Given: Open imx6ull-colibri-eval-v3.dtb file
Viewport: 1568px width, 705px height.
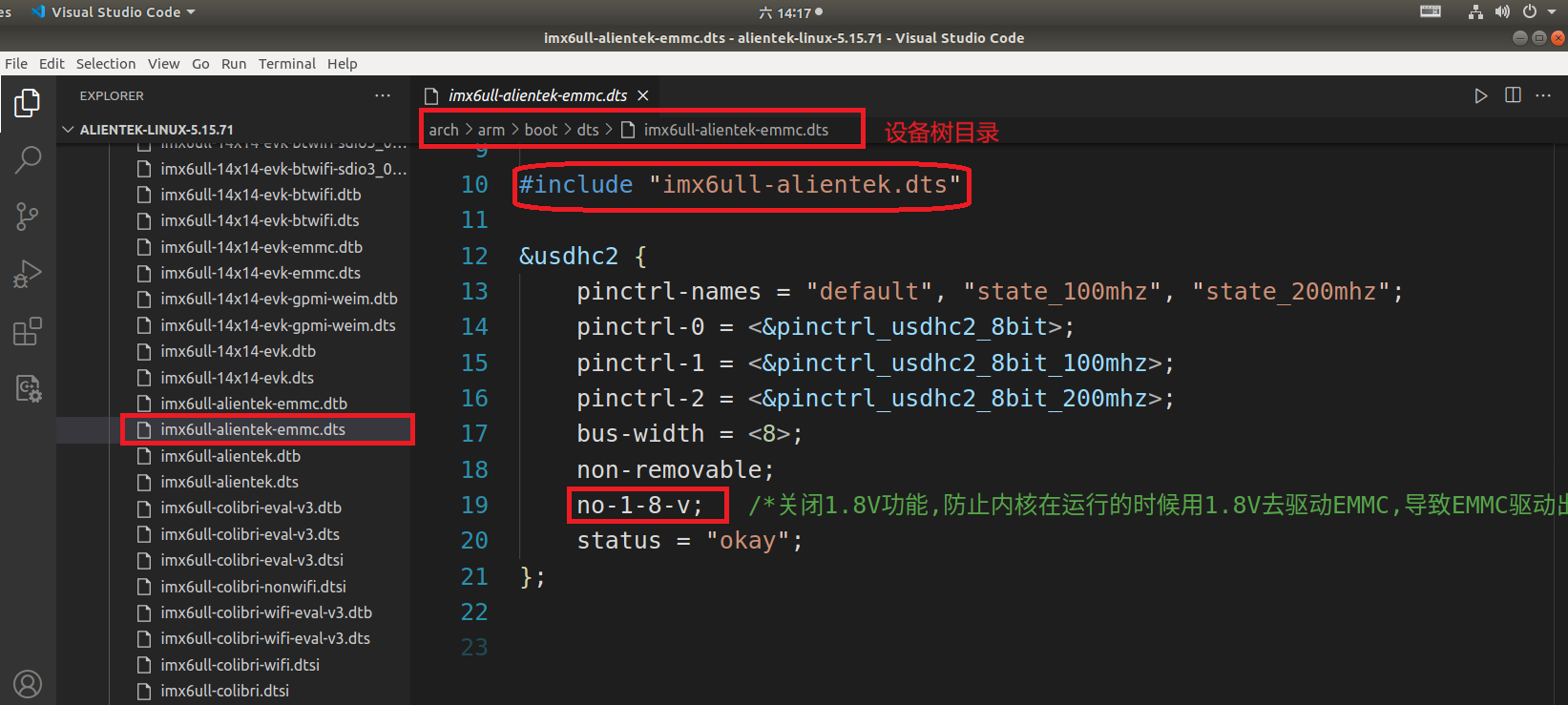Looking at the screenshot, I should 251,508.
